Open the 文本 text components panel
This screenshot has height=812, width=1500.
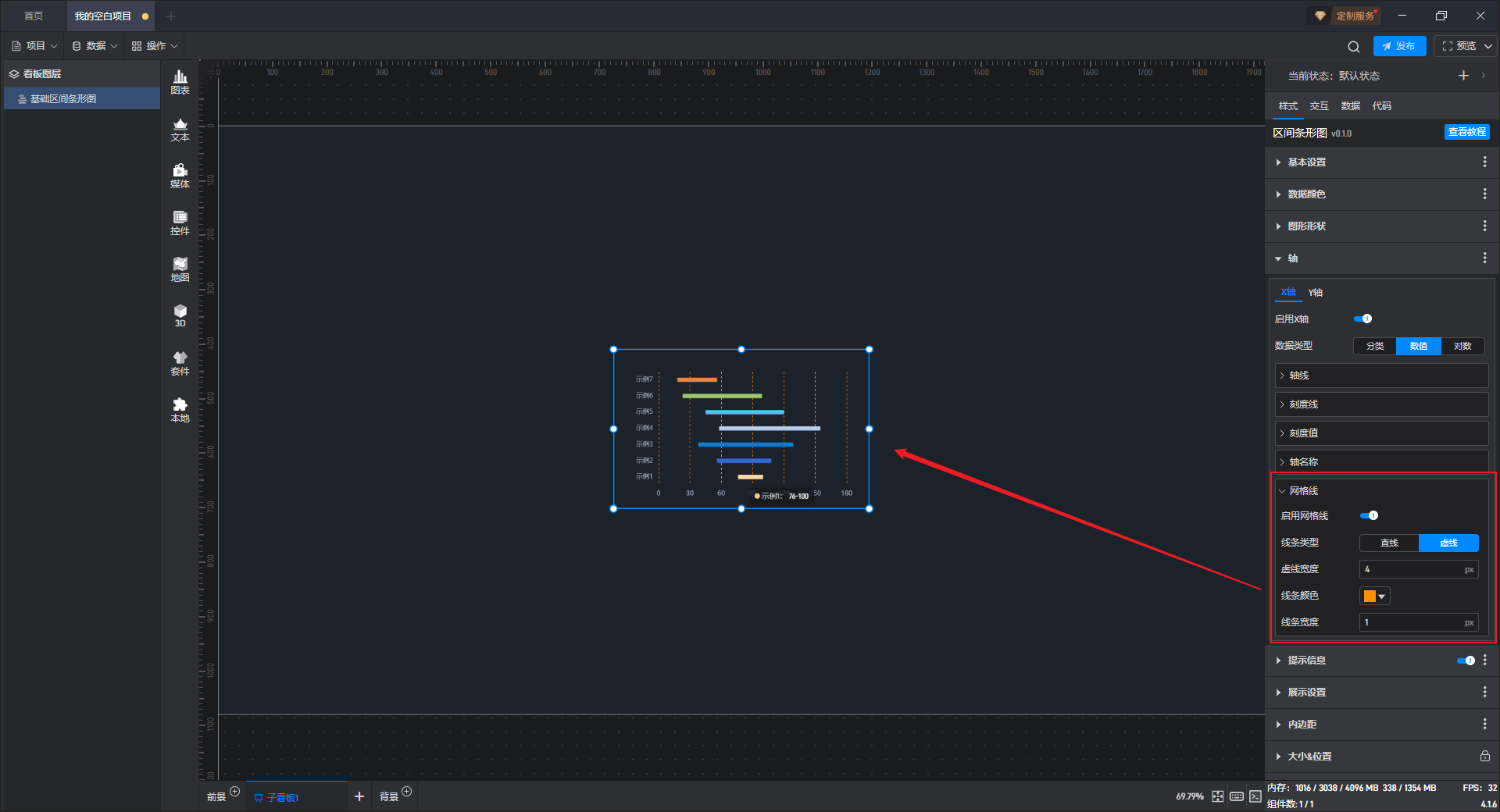coord(180,130)
